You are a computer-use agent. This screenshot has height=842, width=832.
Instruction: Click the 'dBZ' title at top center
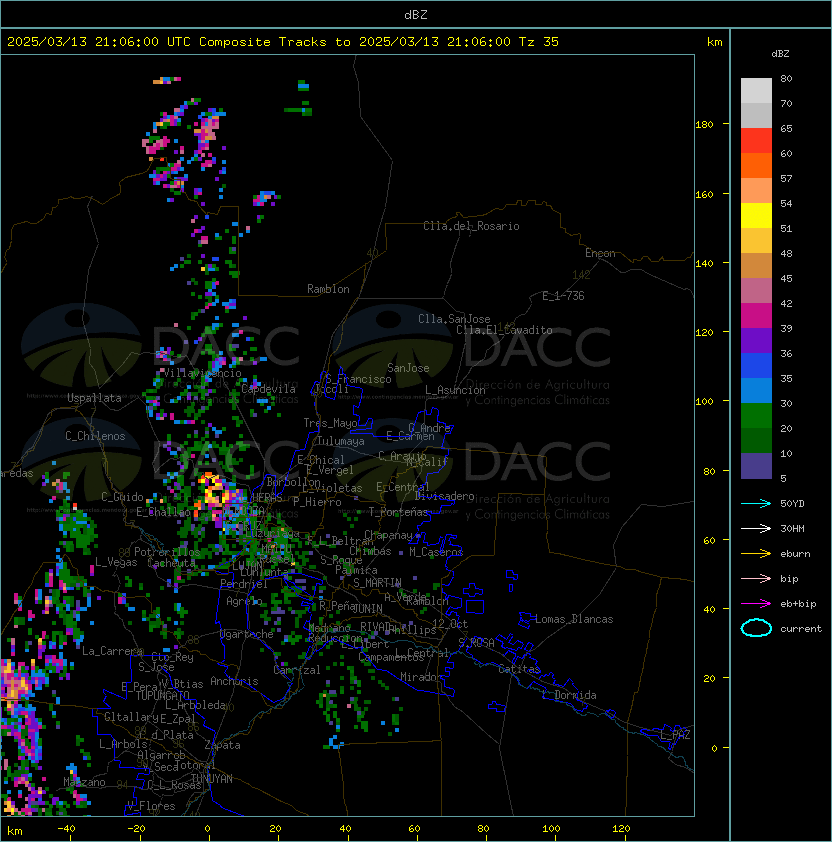point(416,14)
